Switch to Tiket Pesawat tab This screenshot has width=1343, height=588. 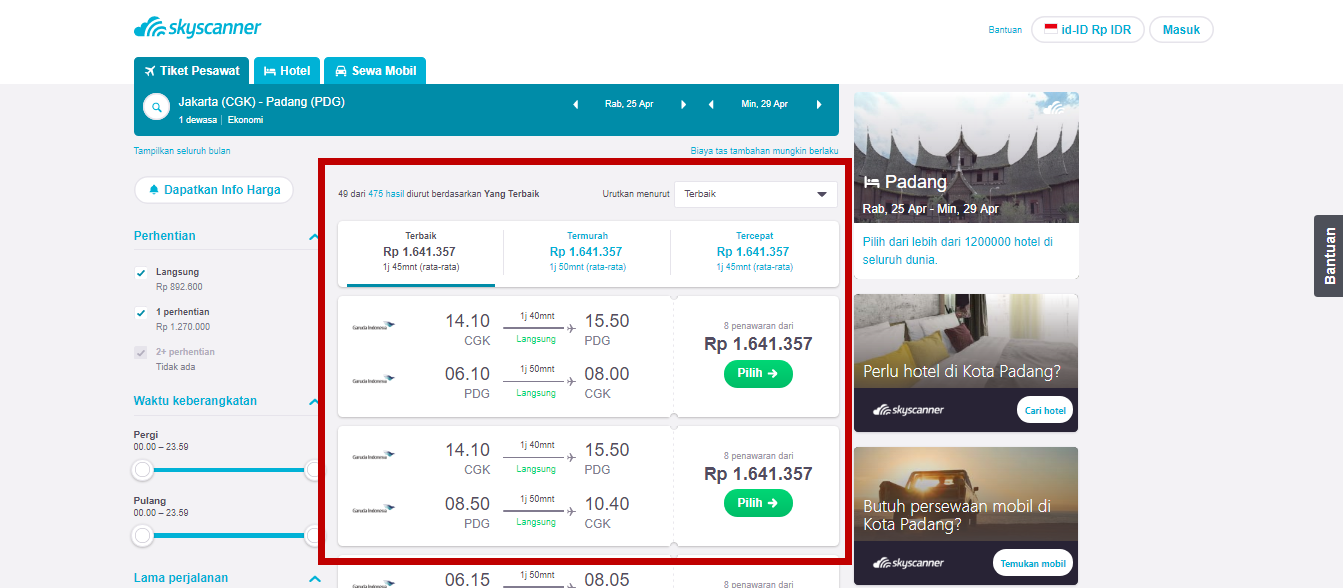tap(192, 71)
